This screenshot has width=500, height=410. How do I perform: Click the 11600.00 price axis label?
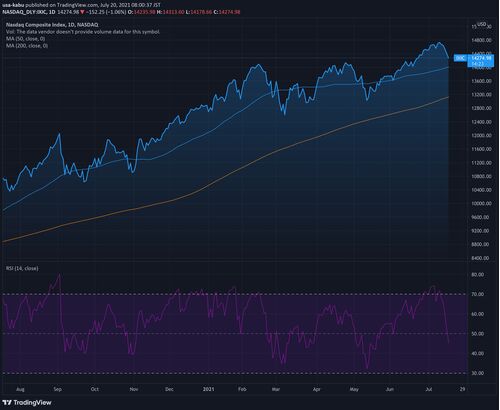click(x=481, y=149)
